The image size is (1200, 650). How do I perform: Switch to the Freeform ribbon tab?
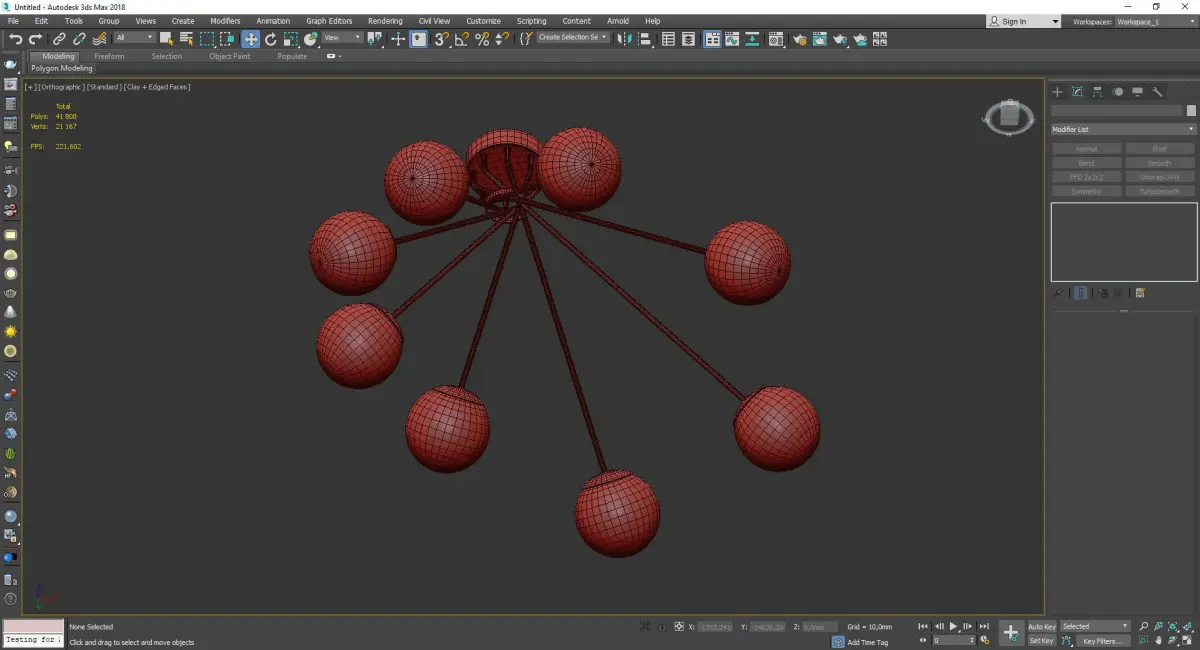pyautogui.click(x=109, y=56)
